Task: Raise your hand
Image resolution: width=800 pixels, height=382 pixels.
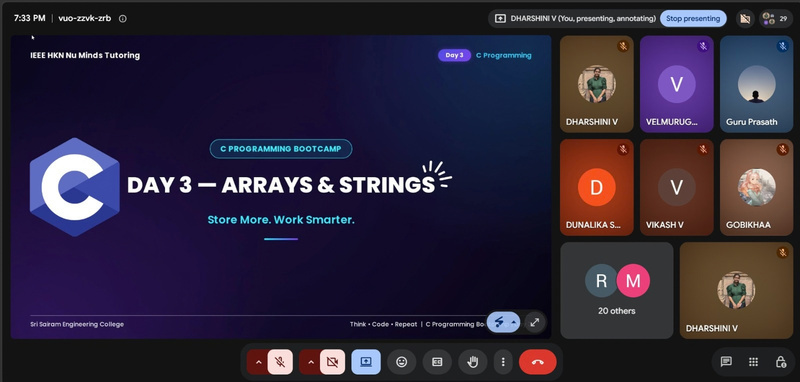Action: [x=473, y=362]
